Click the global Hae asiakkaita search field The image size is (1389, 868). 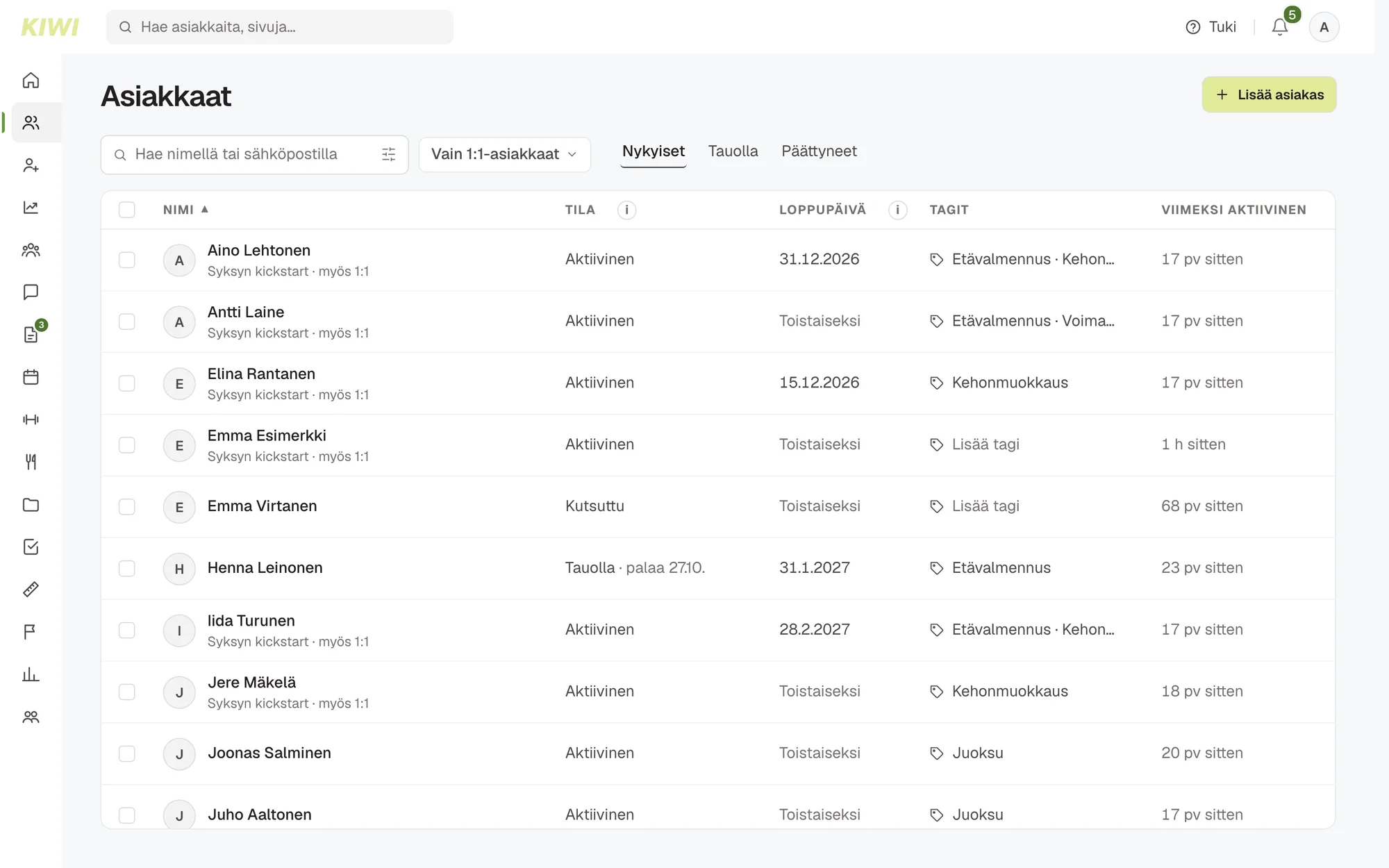tap(279, 27)
